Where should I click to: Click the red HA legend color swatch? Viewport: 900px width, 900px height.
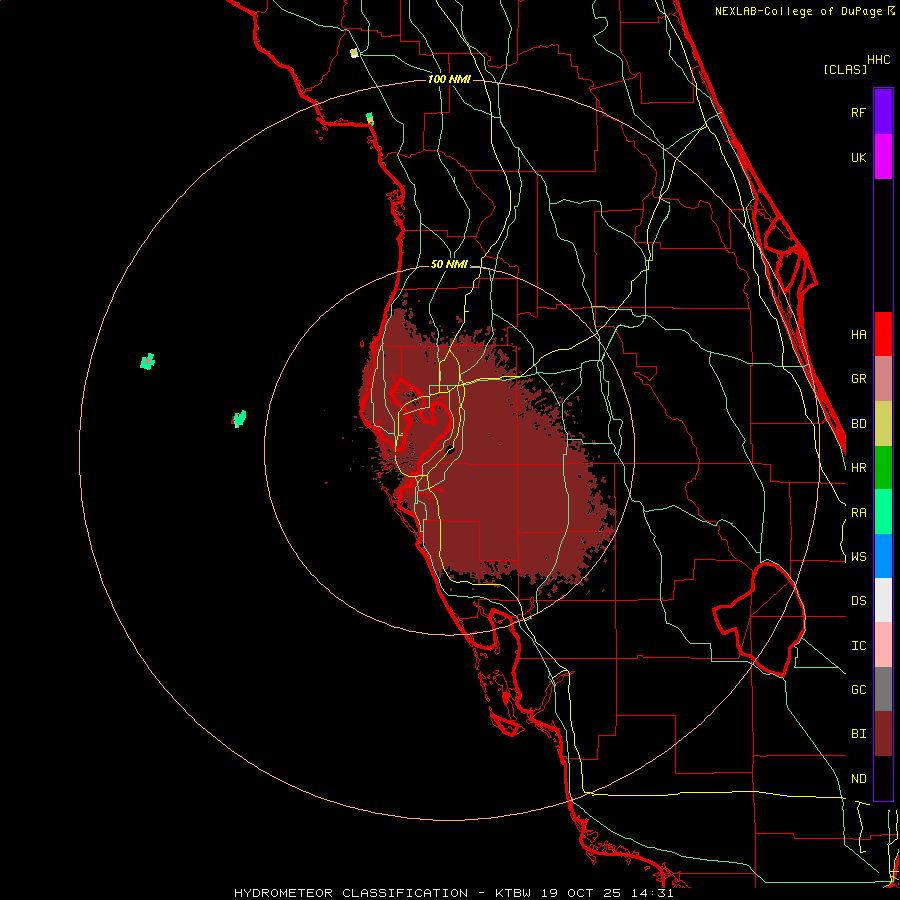[x=883, y=334]
